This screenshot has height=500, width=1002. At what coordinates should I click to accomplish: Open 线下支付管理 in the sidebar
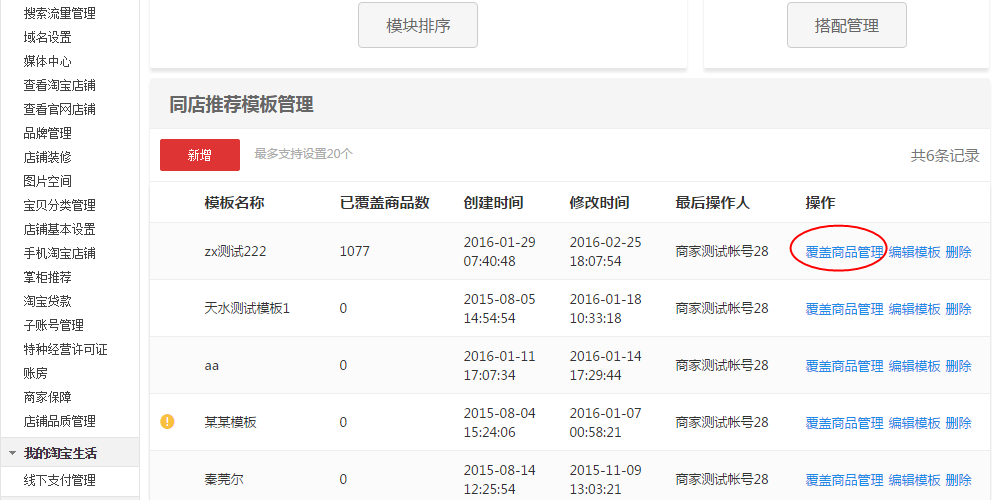point(59,480)
